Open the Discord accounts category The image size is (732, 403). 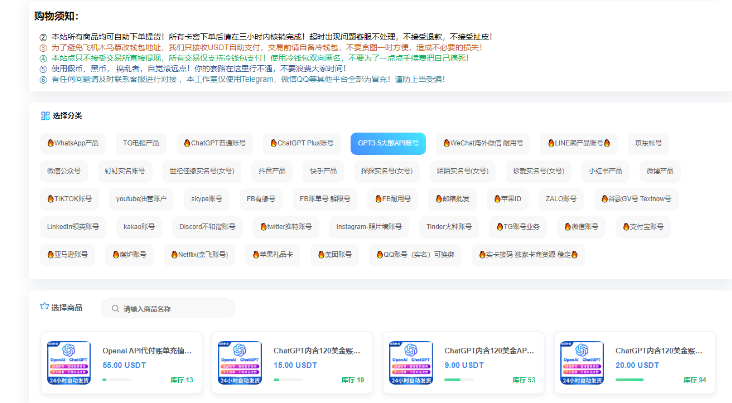pos(207,227)
